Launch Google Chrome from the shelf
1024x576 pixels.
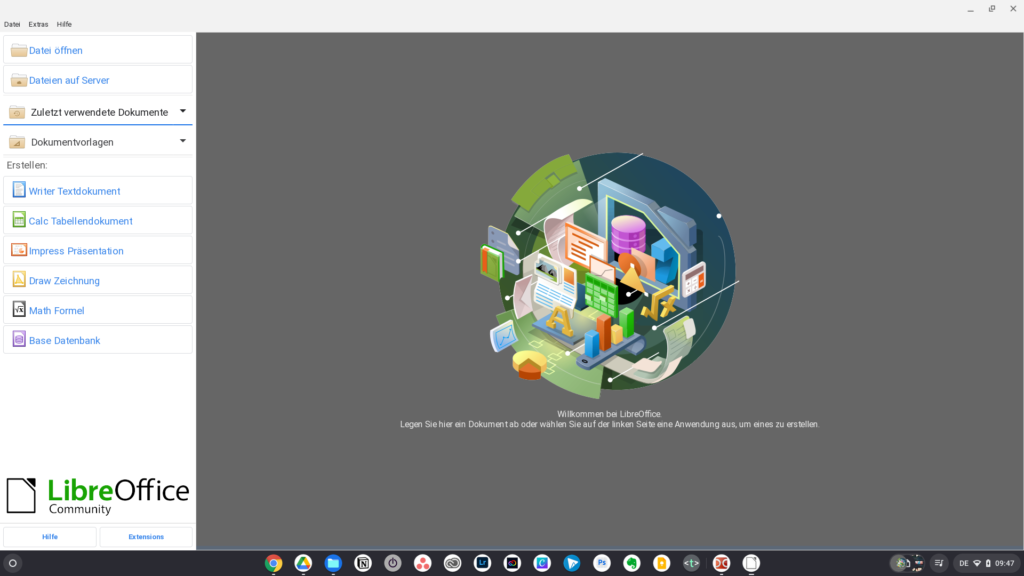pos(273,563)
